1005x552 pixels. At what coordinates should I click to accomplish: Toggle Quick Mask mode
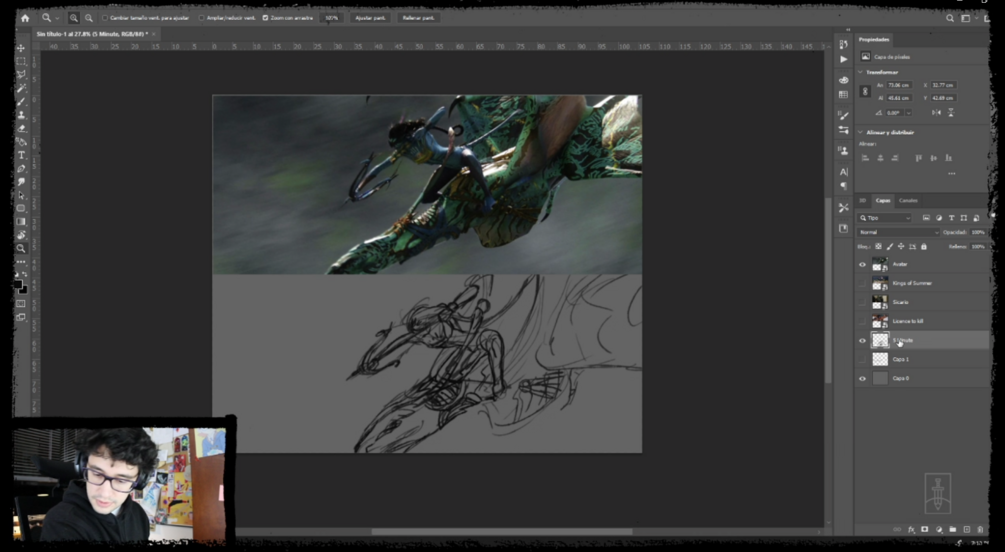[x=21, y=303]
